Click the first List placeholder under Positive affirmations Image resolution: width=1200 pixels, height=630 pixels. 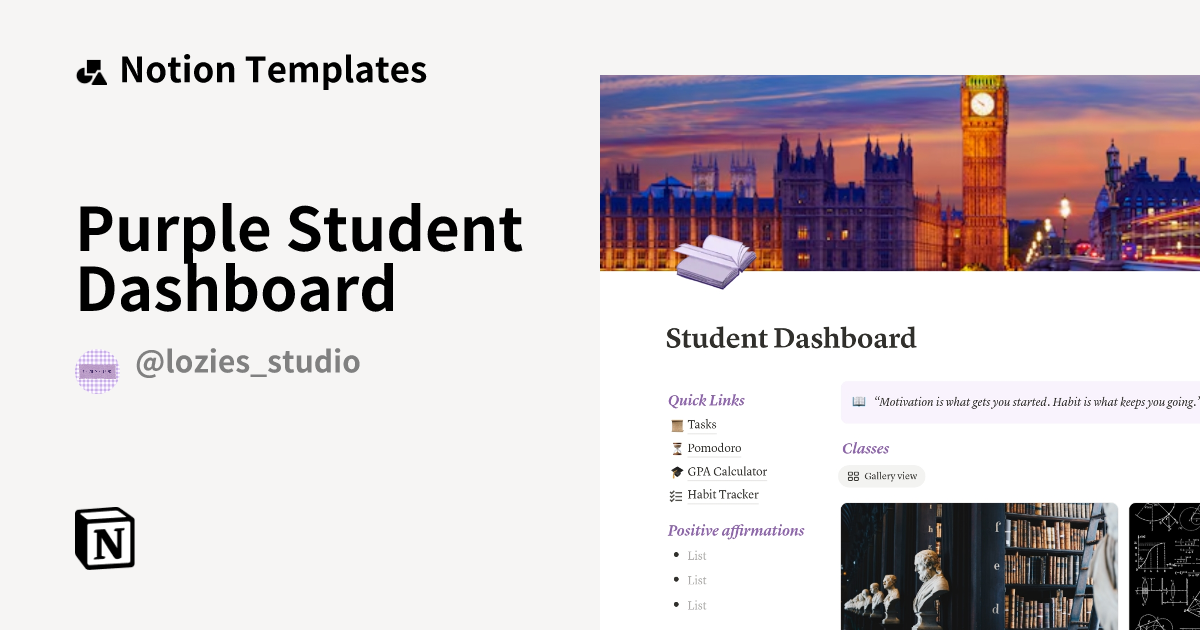point(696,555)
